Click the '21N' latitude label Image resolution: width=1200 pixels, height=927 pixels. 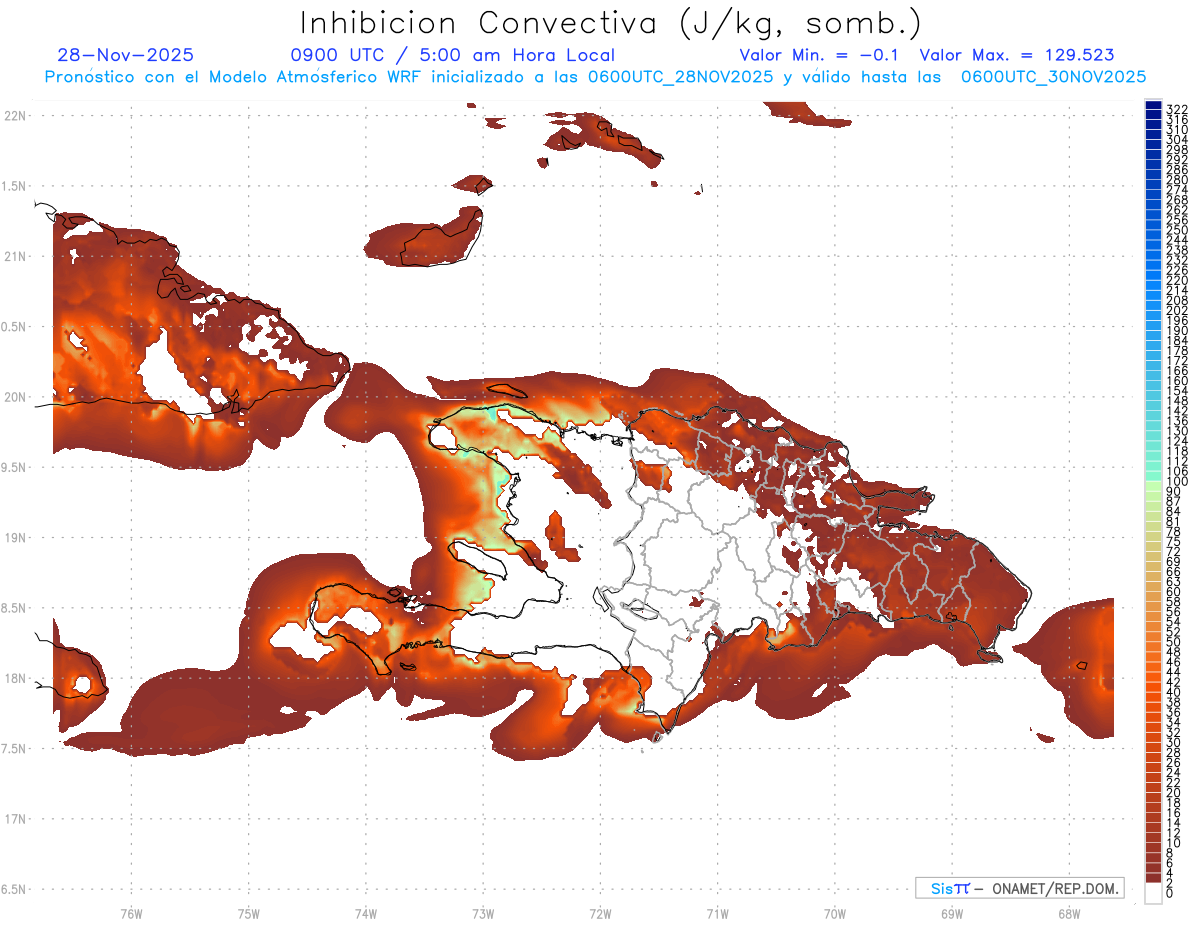tap(15, 256)
